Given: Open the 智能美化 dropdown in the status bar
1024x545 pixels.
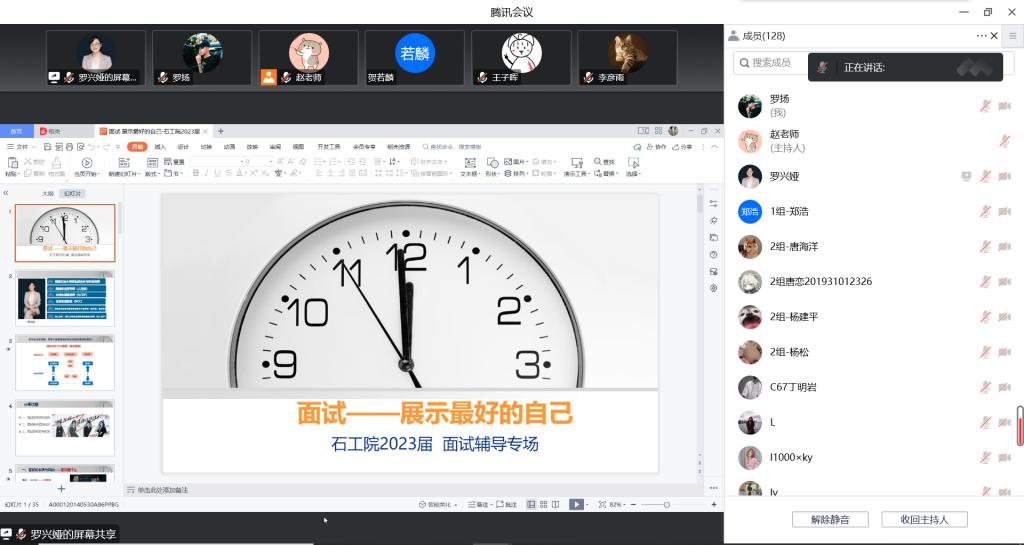Looking at the screenshot, I should [438, 505].
